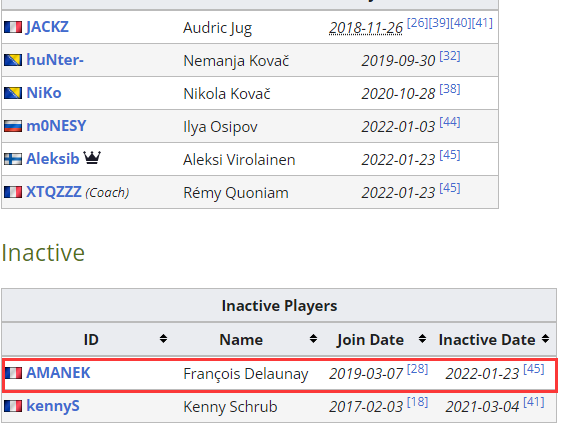Sort inactive players by Name column arrows
Image resolution: width=571 pixels, height=431 pixels.
tap(313, 339)
